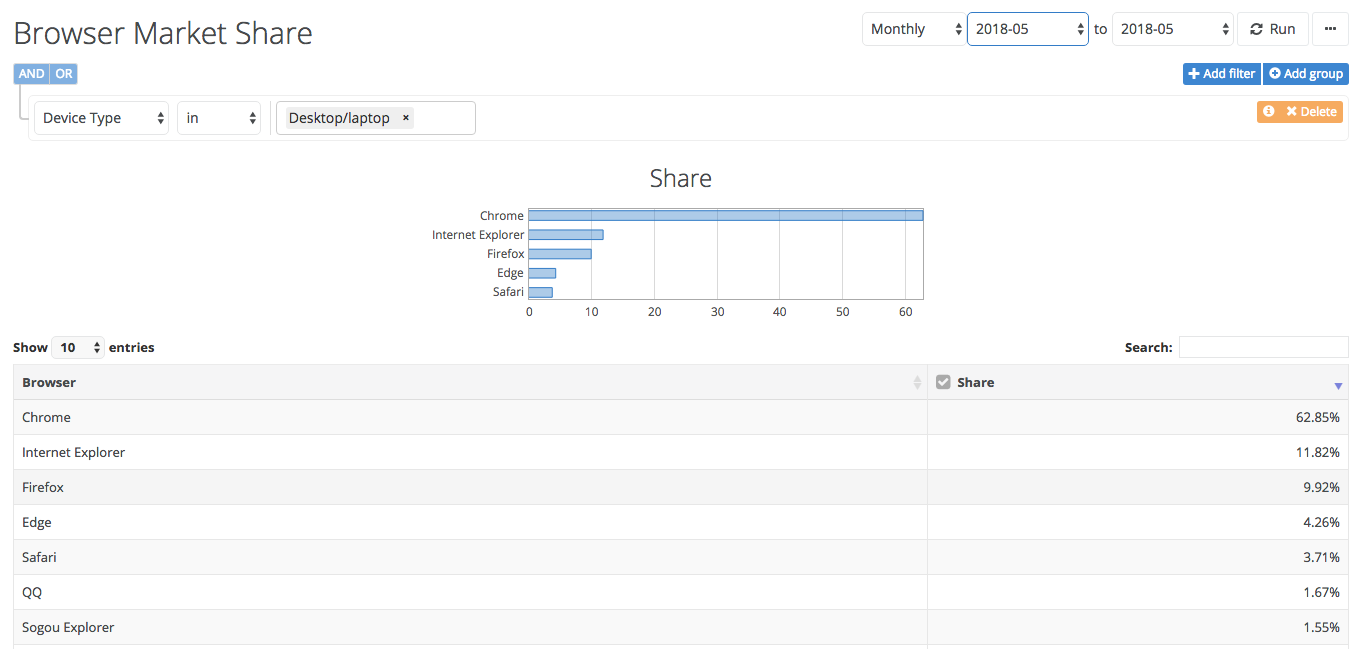The width and height of the screenshot is (1358, 649).
Task: Open the 'in' operator dropdown
Action: coord(219,118)
